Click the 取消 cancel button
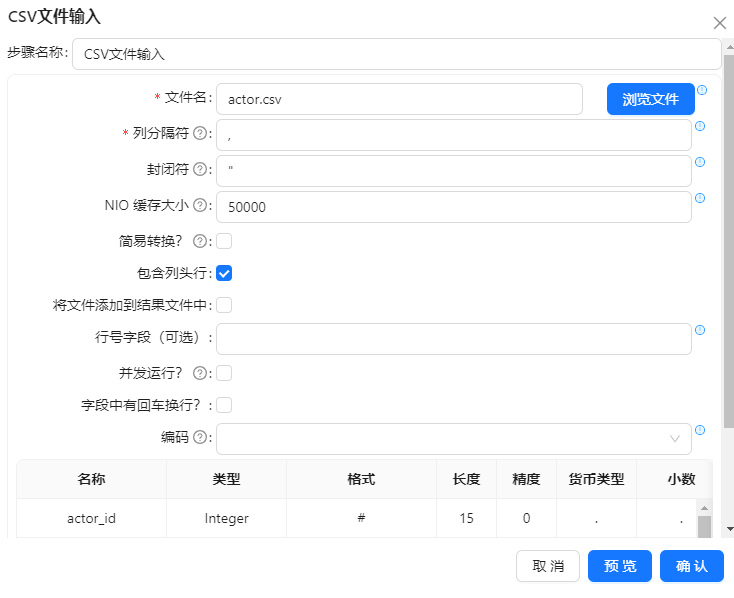The image size is (734, 598). point(547,566)
